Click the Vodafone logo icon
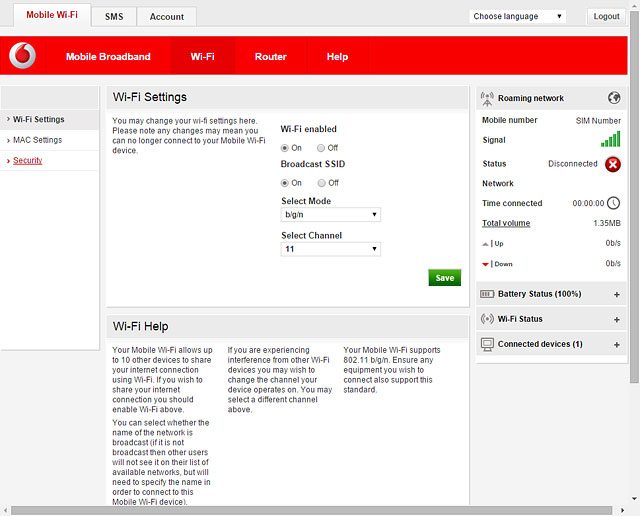This screenshot has height=516, width=640. 22,56
